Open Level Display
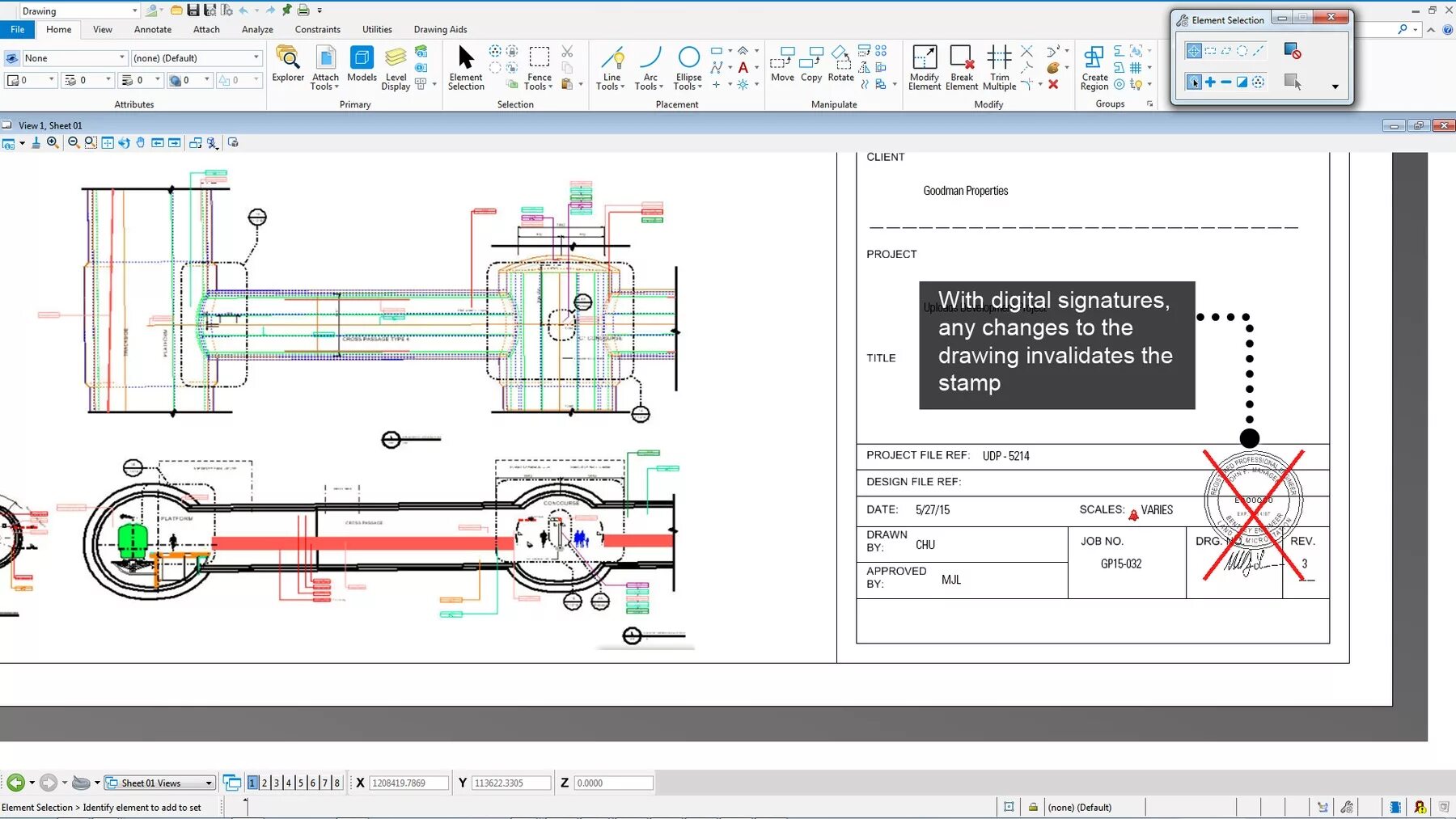Image resolution: width=1456 pixels, height=819 pixels. [396, 69]
